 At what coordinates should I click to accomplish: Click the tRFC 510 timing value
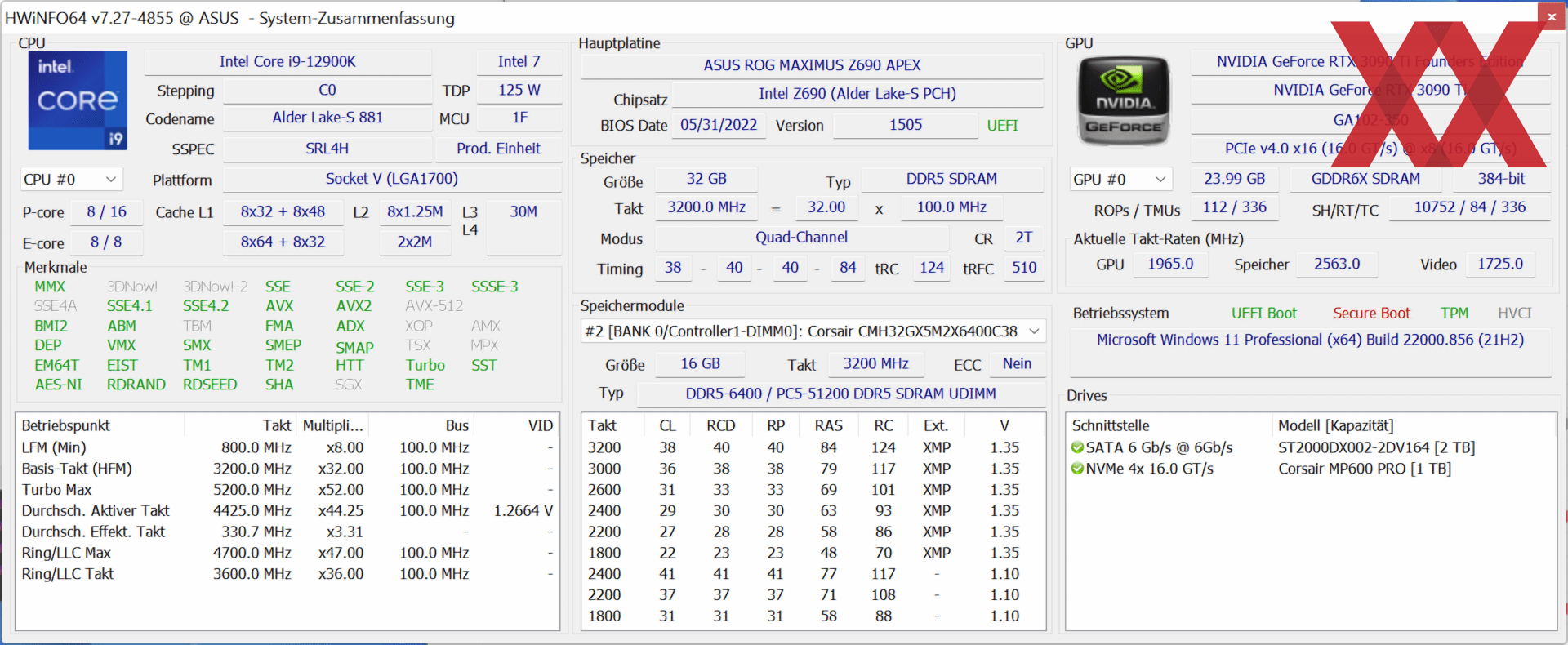[x=1024, y=268]
